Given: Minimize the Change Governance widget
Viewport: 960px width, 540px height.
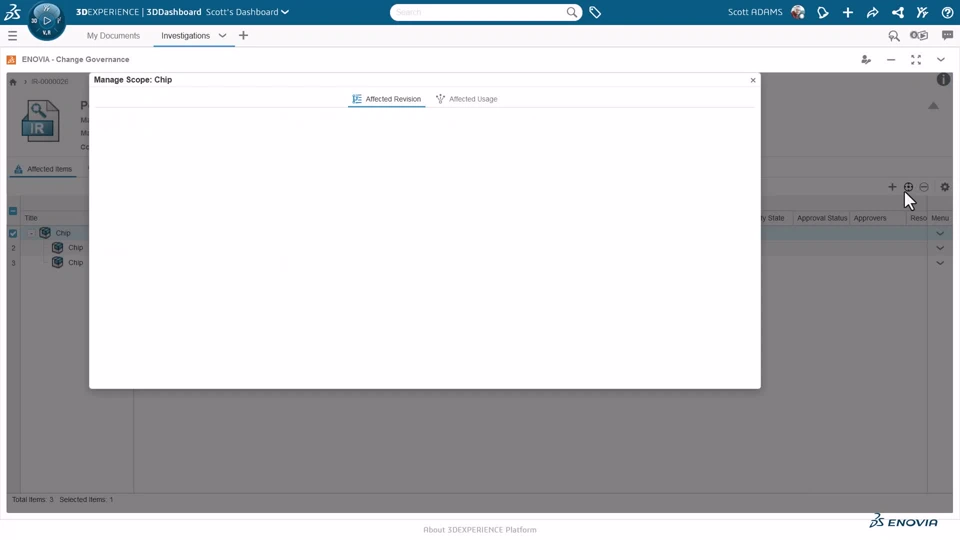Looking at the screenshot, I should [x=891, y=59].
